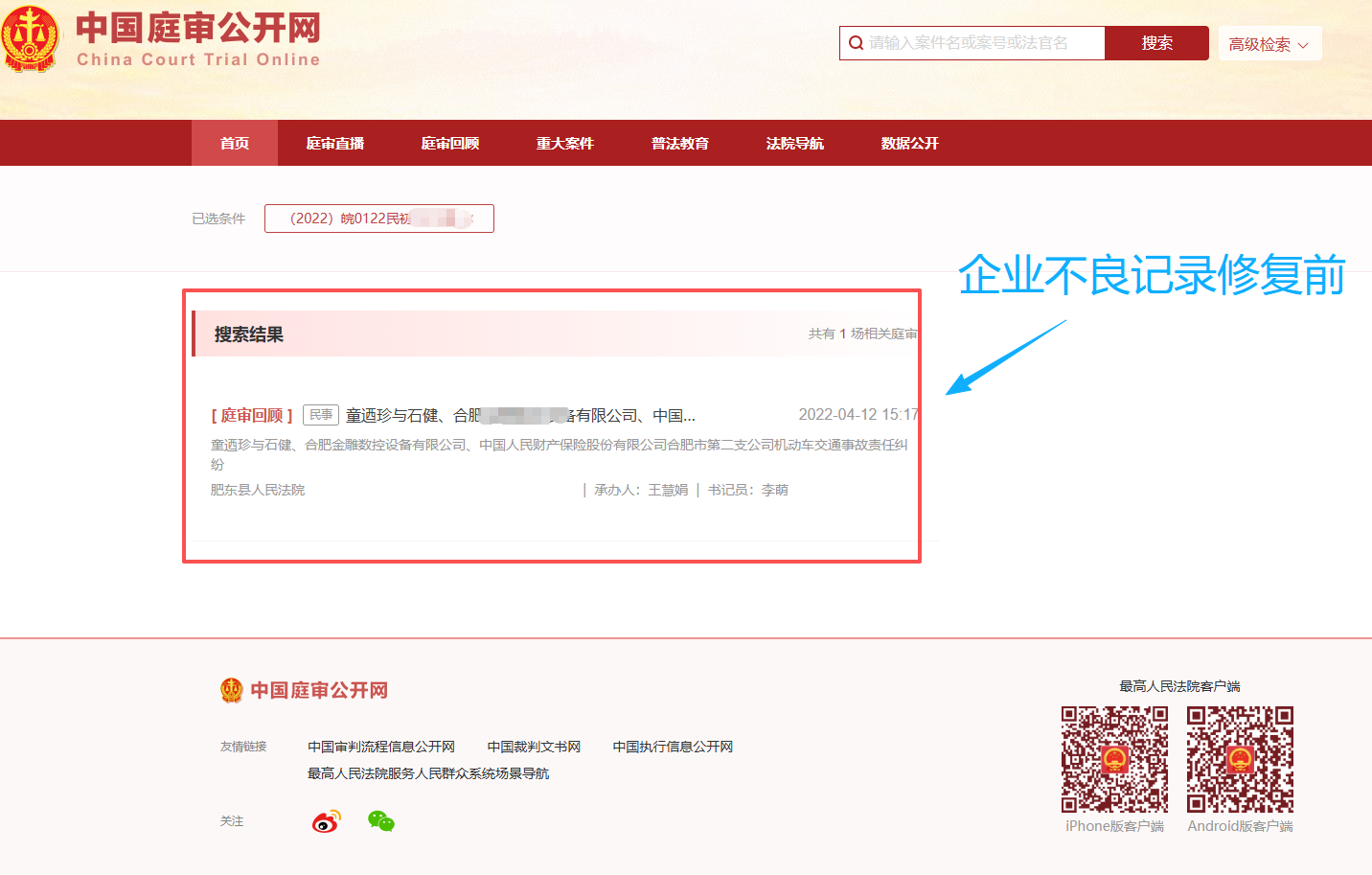Viewport: 1372px width, 875px height.
Task: Click the magnifier icon in search bar
Action: 856,43
